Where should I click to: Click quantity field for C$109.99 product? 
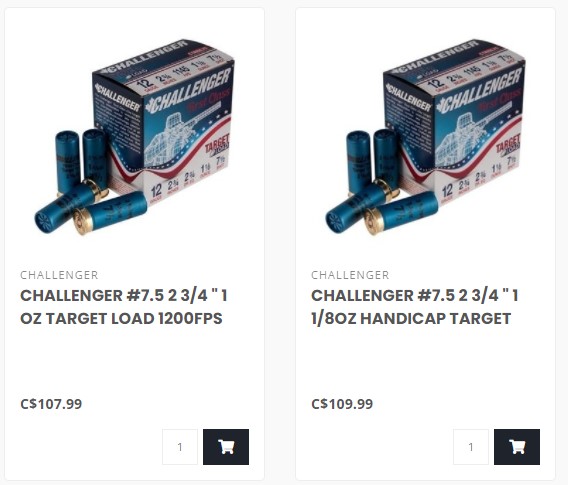[471, 447]
